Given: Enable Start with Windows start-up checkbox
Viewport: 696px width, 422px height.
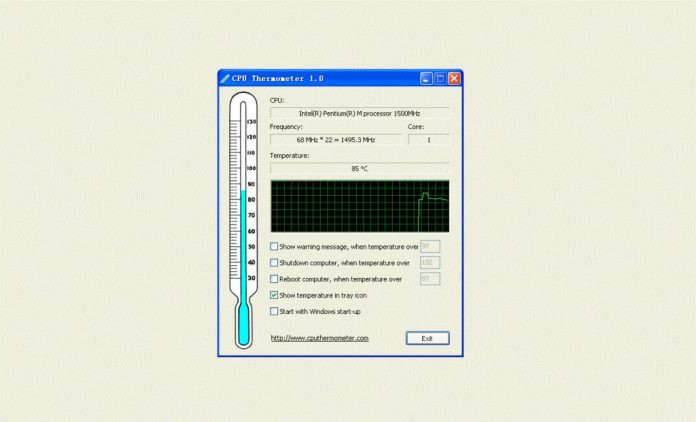Looking at the screenshot, I should click(x=274, y=312).
